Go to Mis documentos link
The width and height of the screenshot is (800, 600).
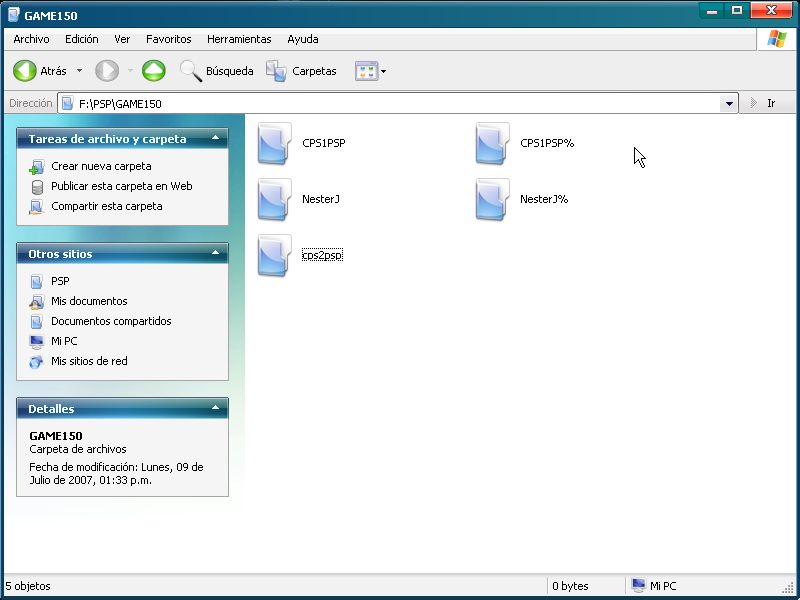(x=89, y=301)
